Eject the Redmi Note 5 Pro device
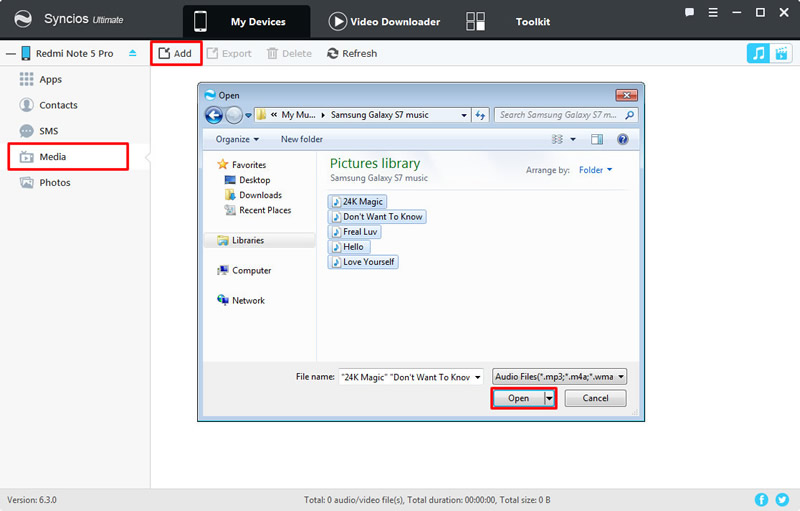 coord(133,53)
